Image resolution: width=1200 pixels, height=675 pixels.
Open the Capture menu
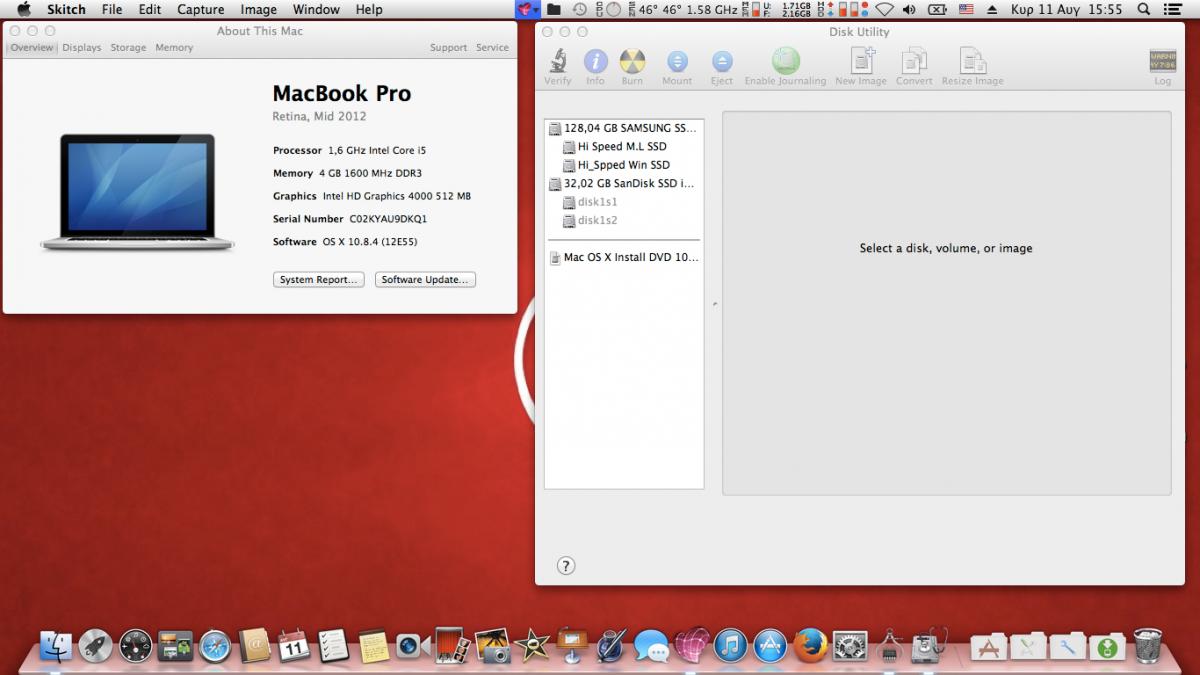[x=201, y=9]
